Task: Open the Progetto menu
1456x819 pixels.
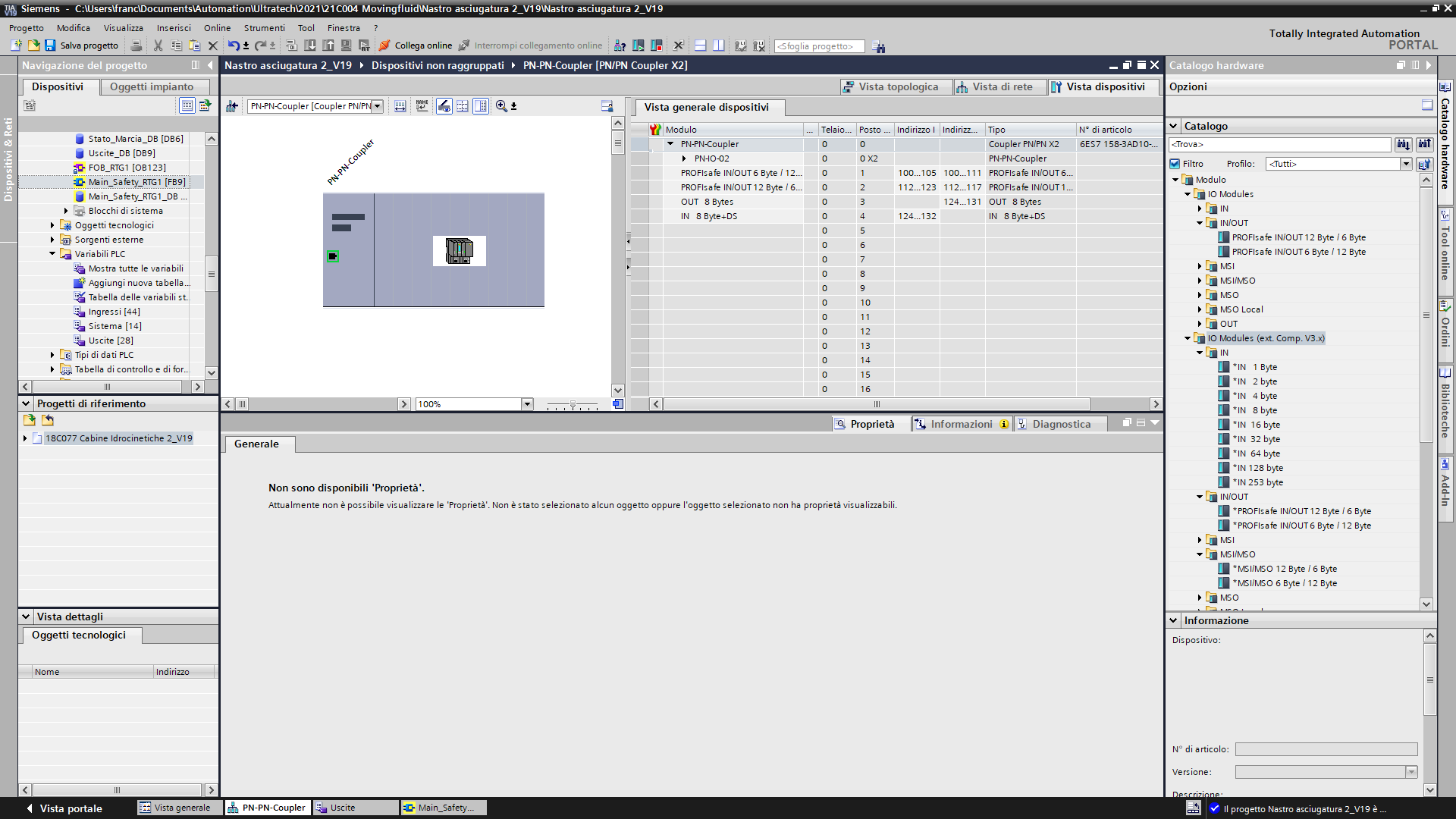Action: (27, 28)
